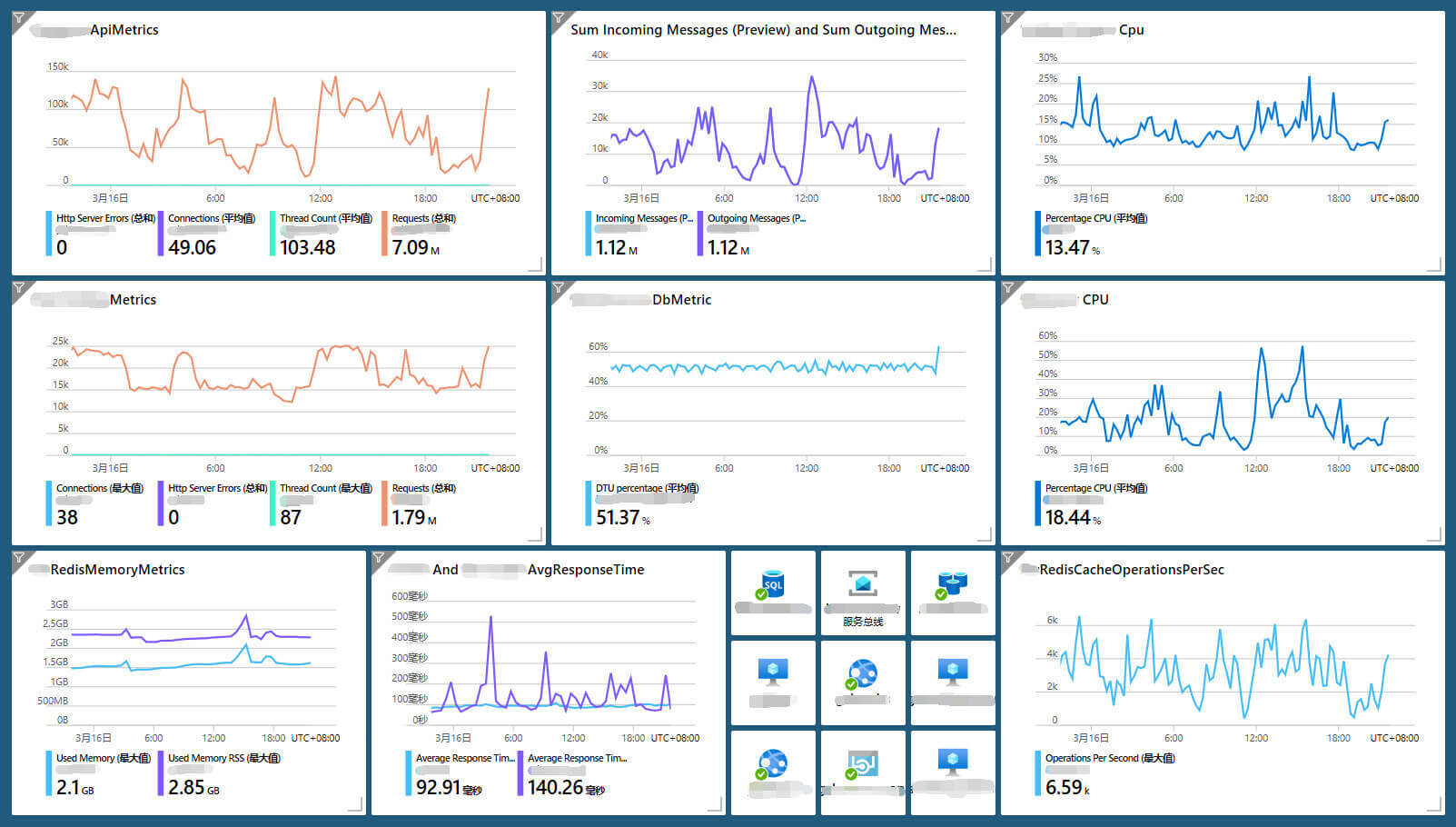Open the SQL database resource icon

772,584
